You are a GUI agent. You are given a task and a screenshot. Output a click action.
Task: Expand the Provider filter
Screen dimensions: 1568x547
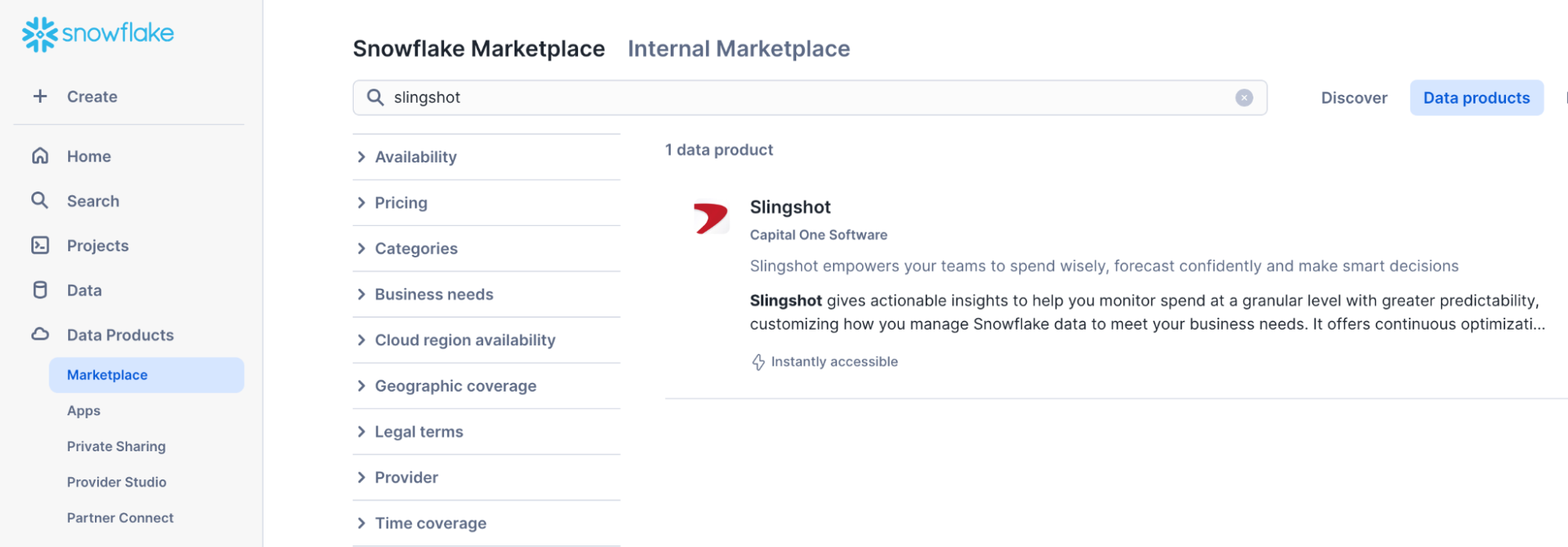(x=486, y=478)
